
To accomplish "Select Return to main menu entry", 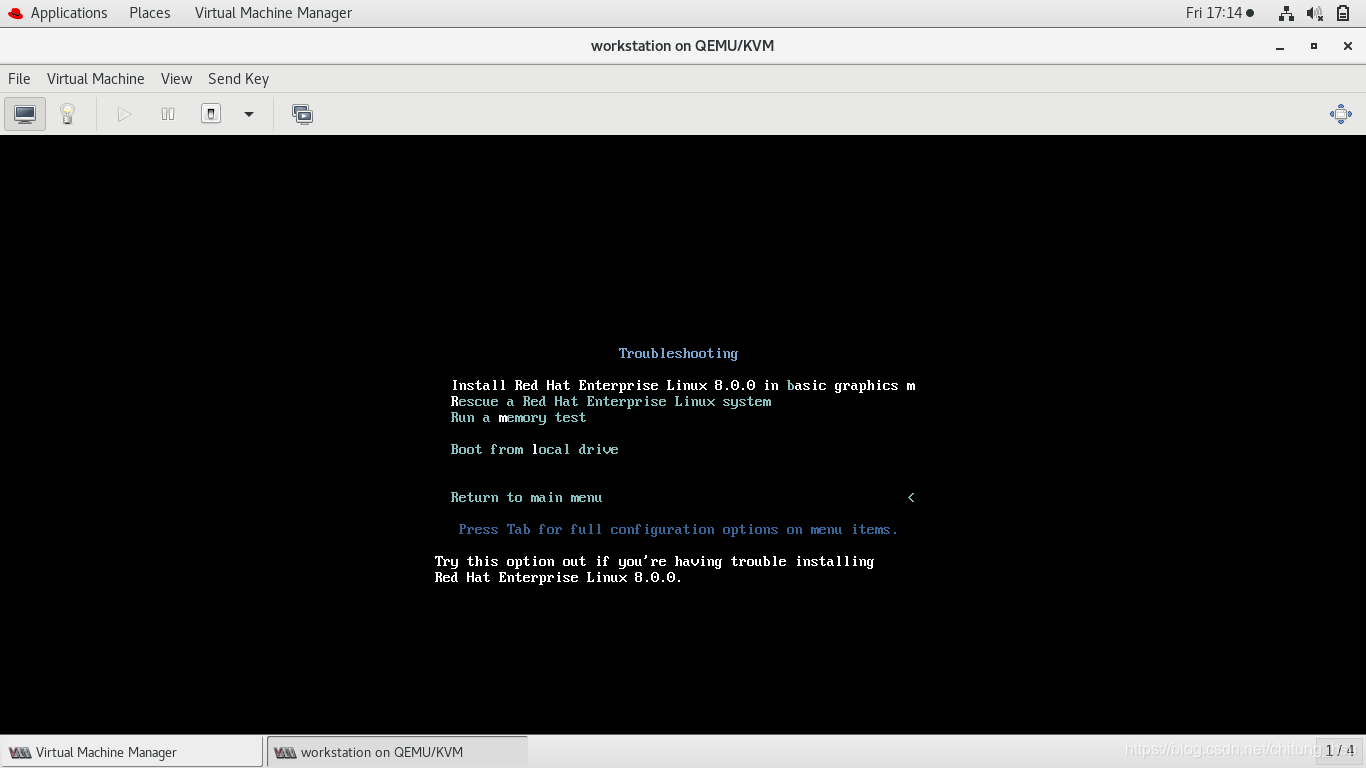I will 526,497.
